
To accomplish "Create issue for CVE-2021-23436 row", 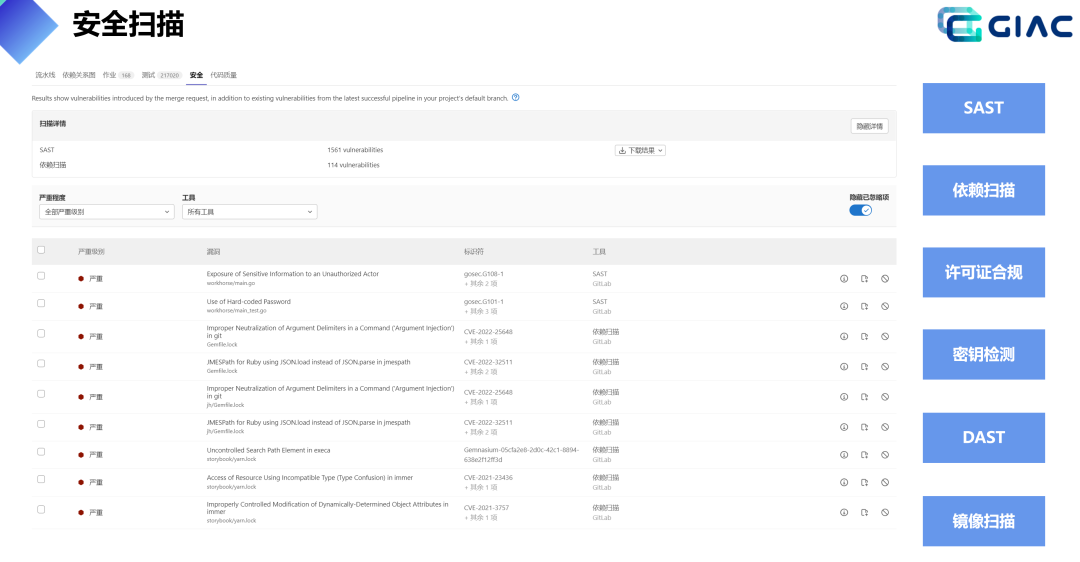I will [x=864, y=483].
